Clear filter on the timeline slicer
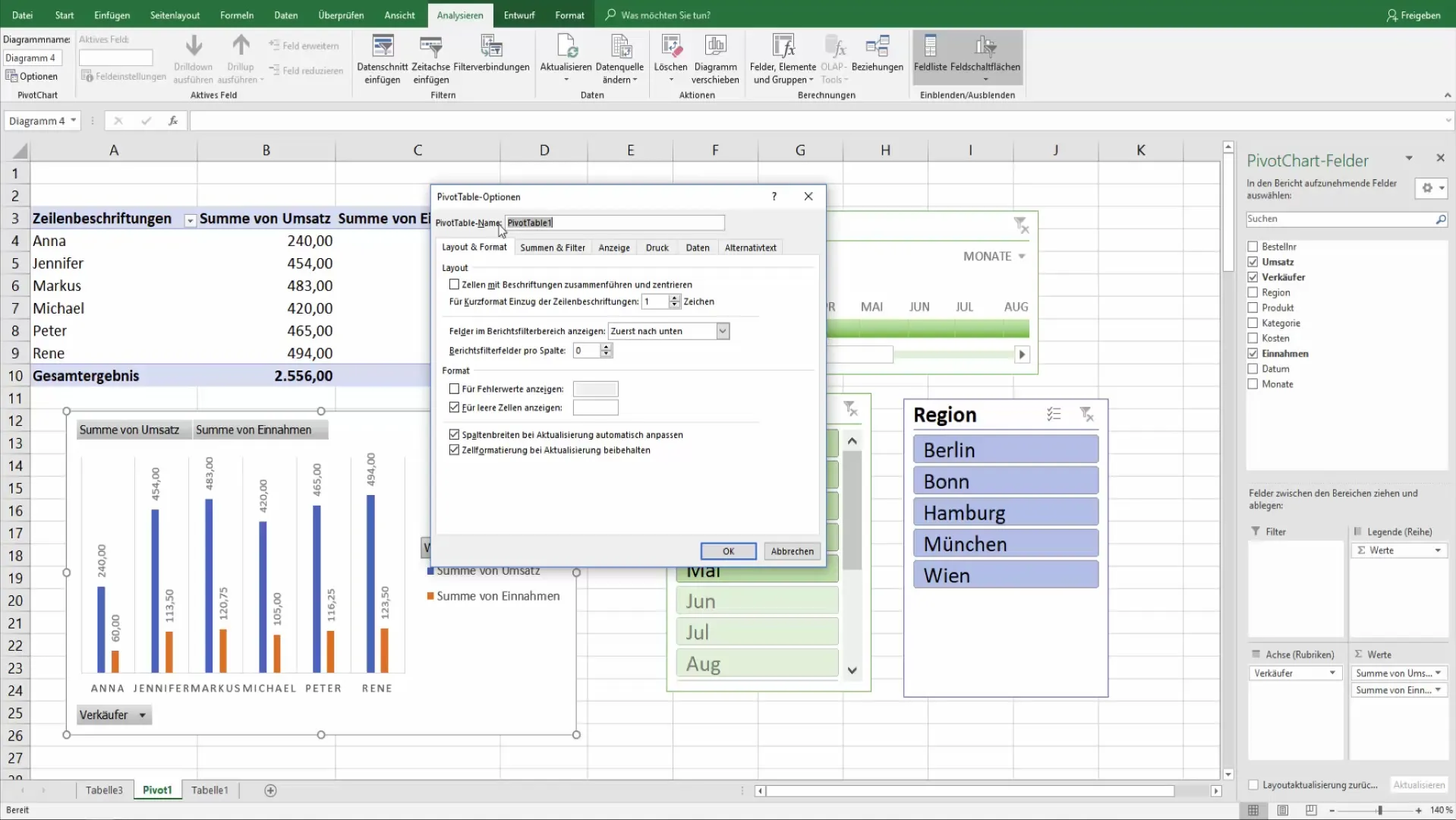The height and width of the screenshot is (820, 1456). point(1021,225)
